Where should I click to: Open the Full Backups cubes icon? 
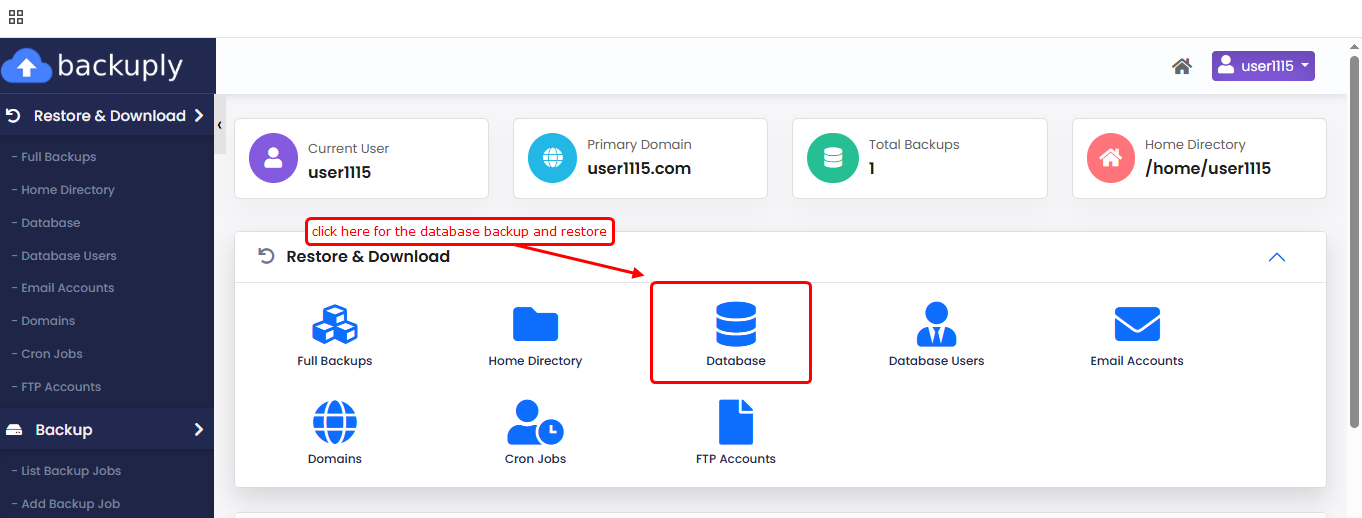click(334, 325)
